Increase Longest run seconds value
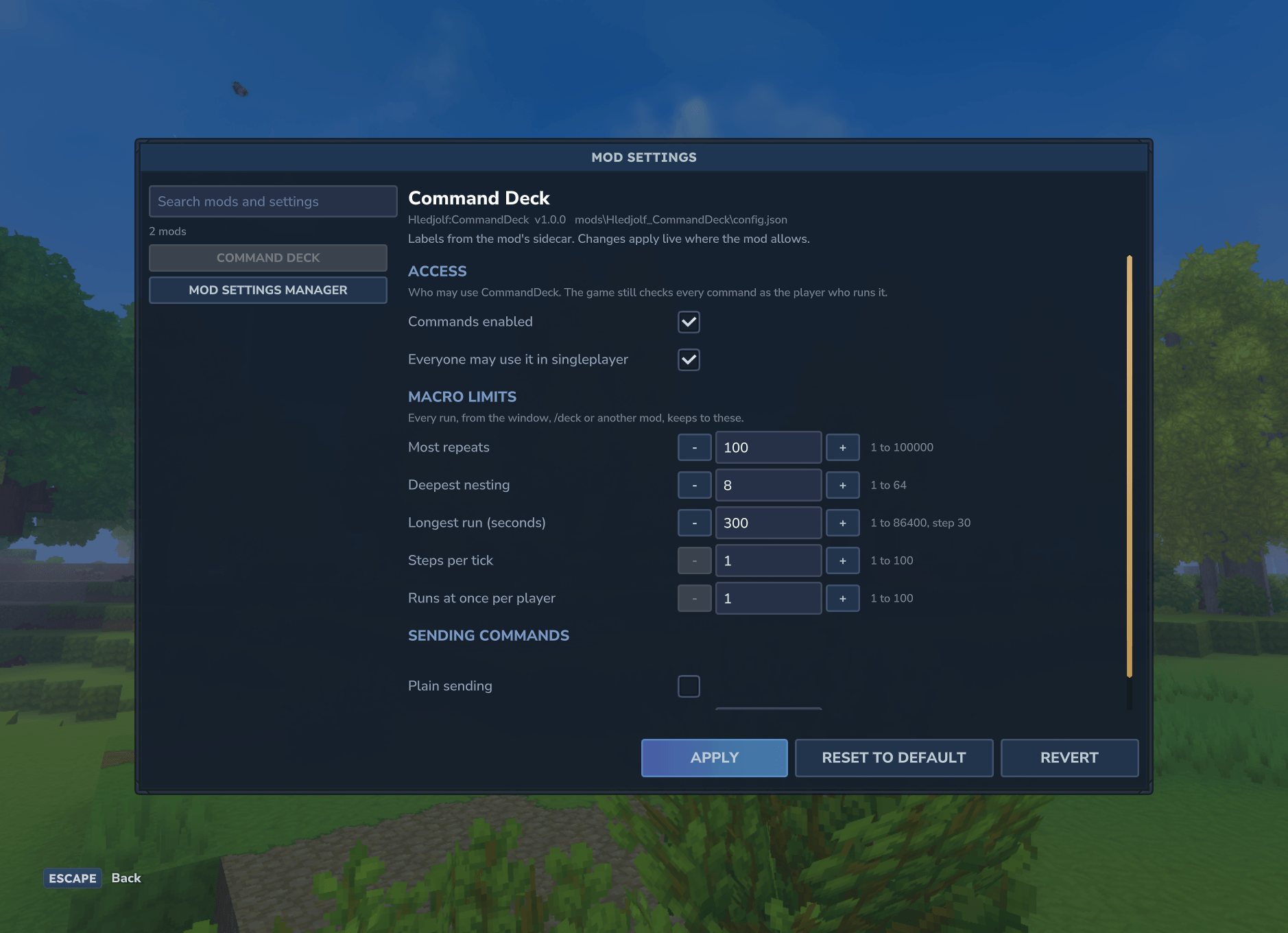Viewport: 1288px width, 933px height. tap(842, 523)
